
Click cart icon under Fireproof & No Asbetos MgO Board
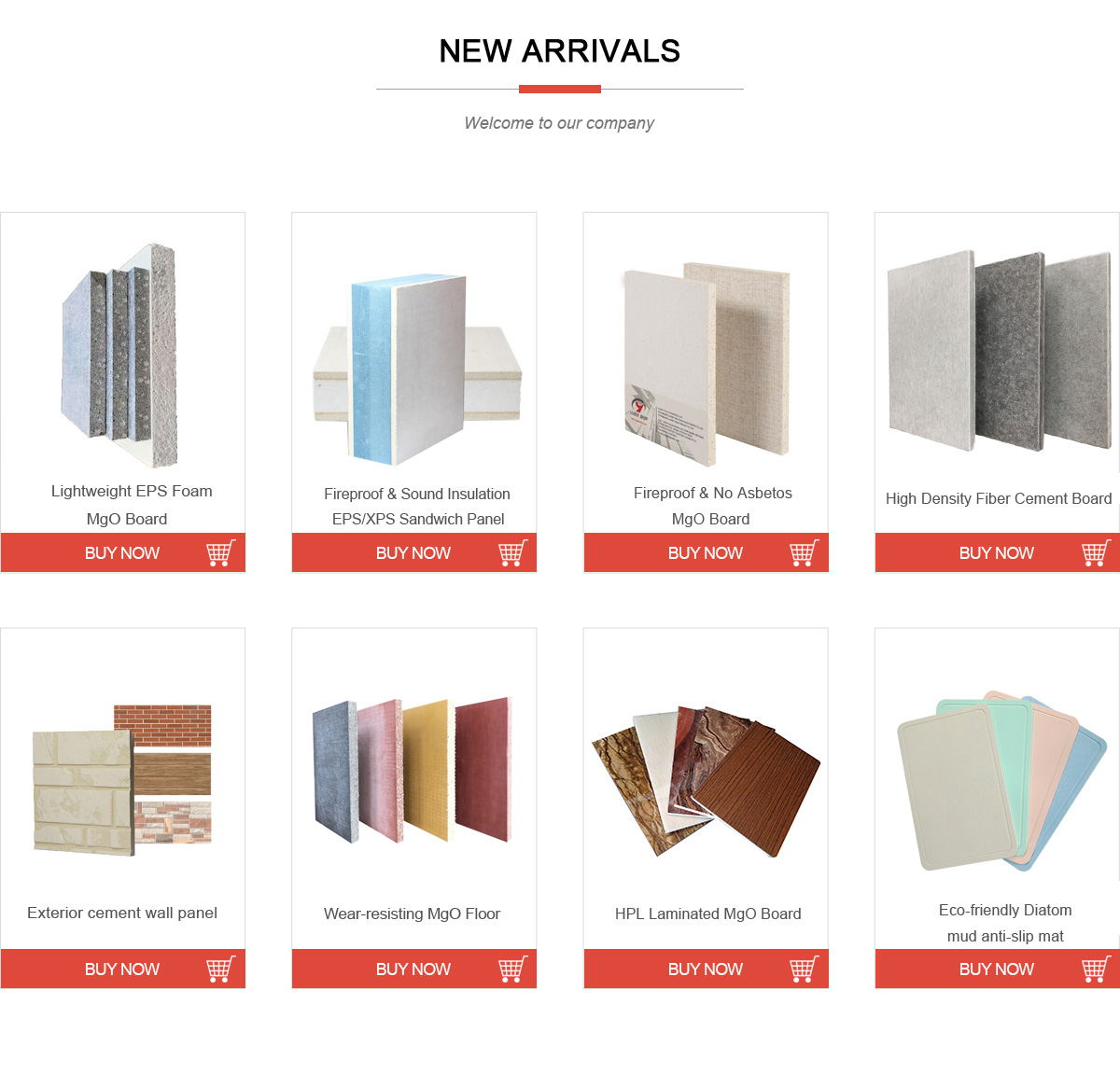[x=805, y=552]
